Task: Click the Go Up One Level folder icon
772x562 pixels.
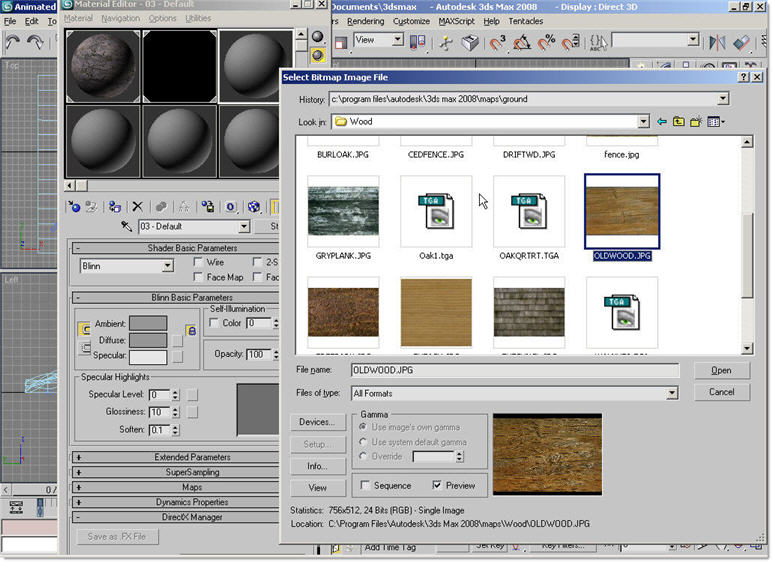Action: [x=679, y=122]
